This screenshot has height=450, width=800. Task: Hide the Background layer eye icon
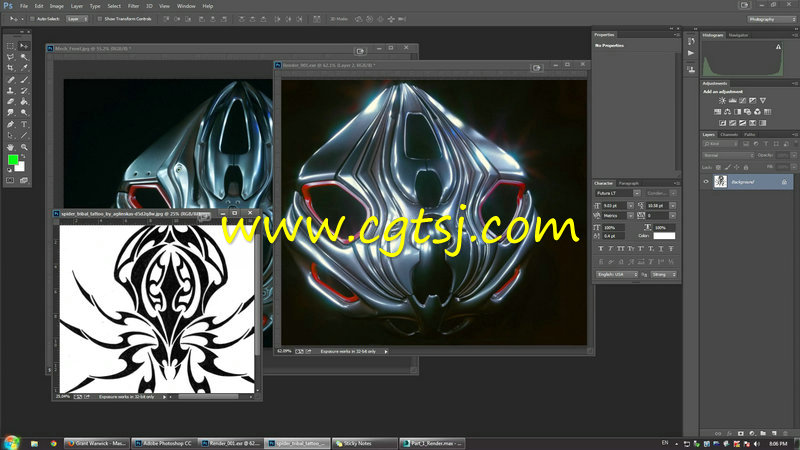706,182
